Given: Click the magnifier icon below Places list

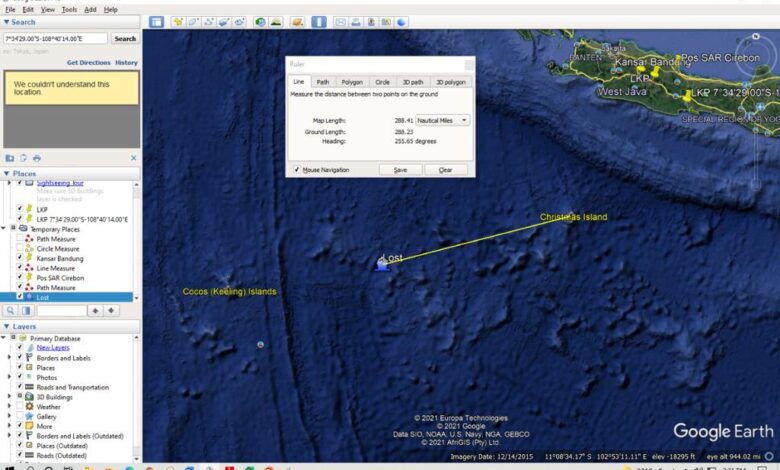Looking at the screenshot, I should [10, 311].
